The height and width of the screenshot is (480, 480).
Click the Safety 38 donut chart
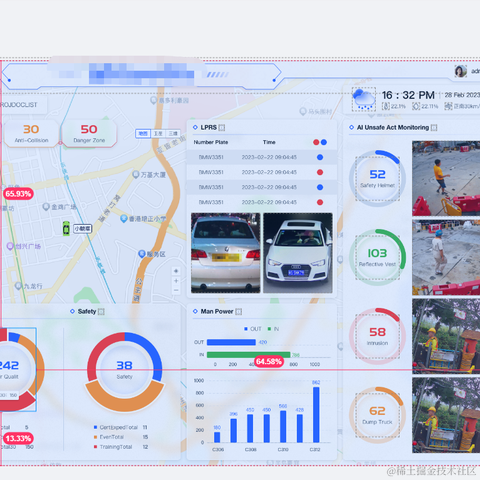point(125,372)
